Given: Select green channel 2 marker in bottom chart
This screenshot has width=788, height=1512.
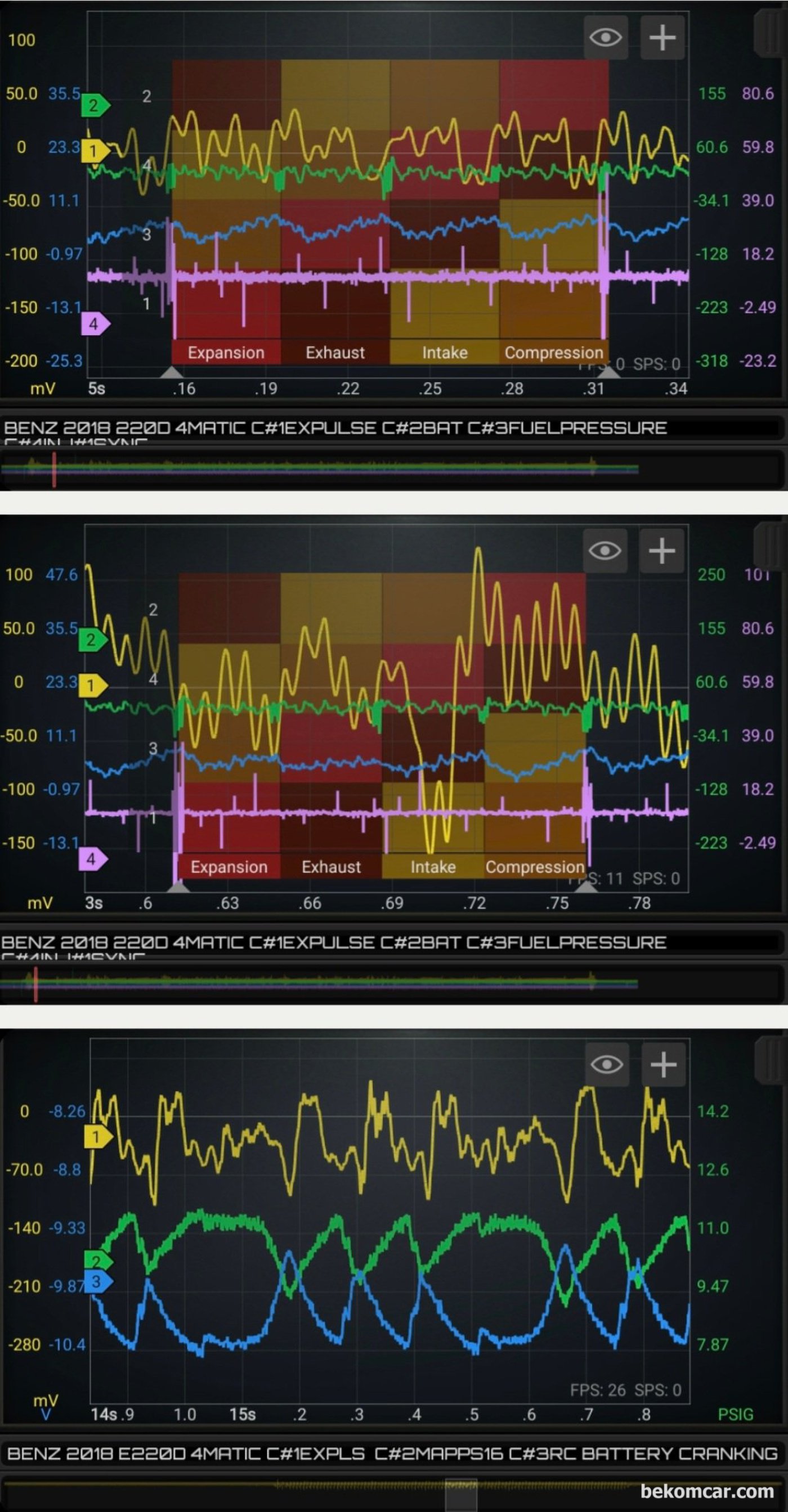Looking at the screenshot, I should point(98,1260).
